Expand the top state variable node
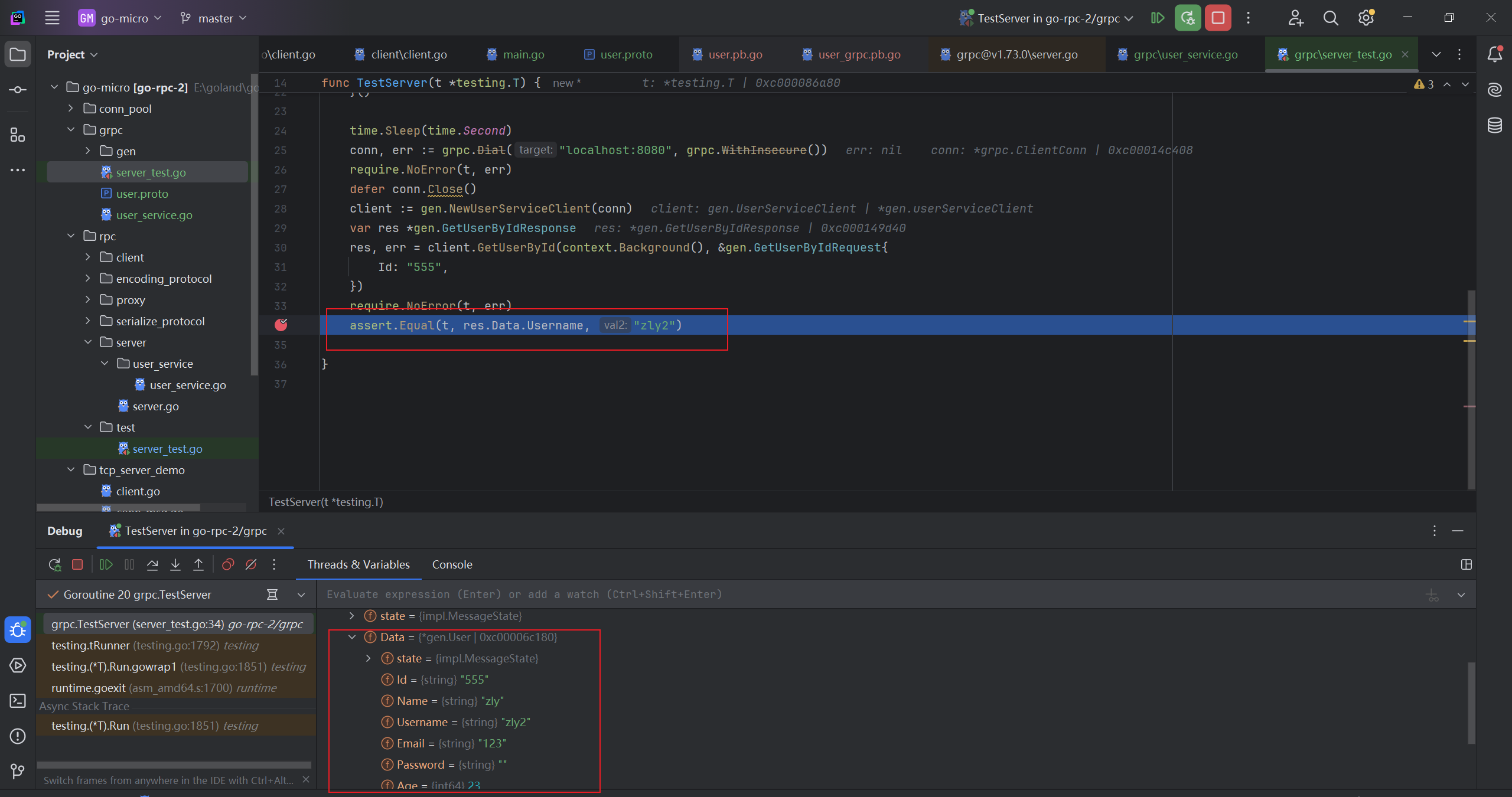The height and width of the screenshot is (797, 1512). coord(352,616)
